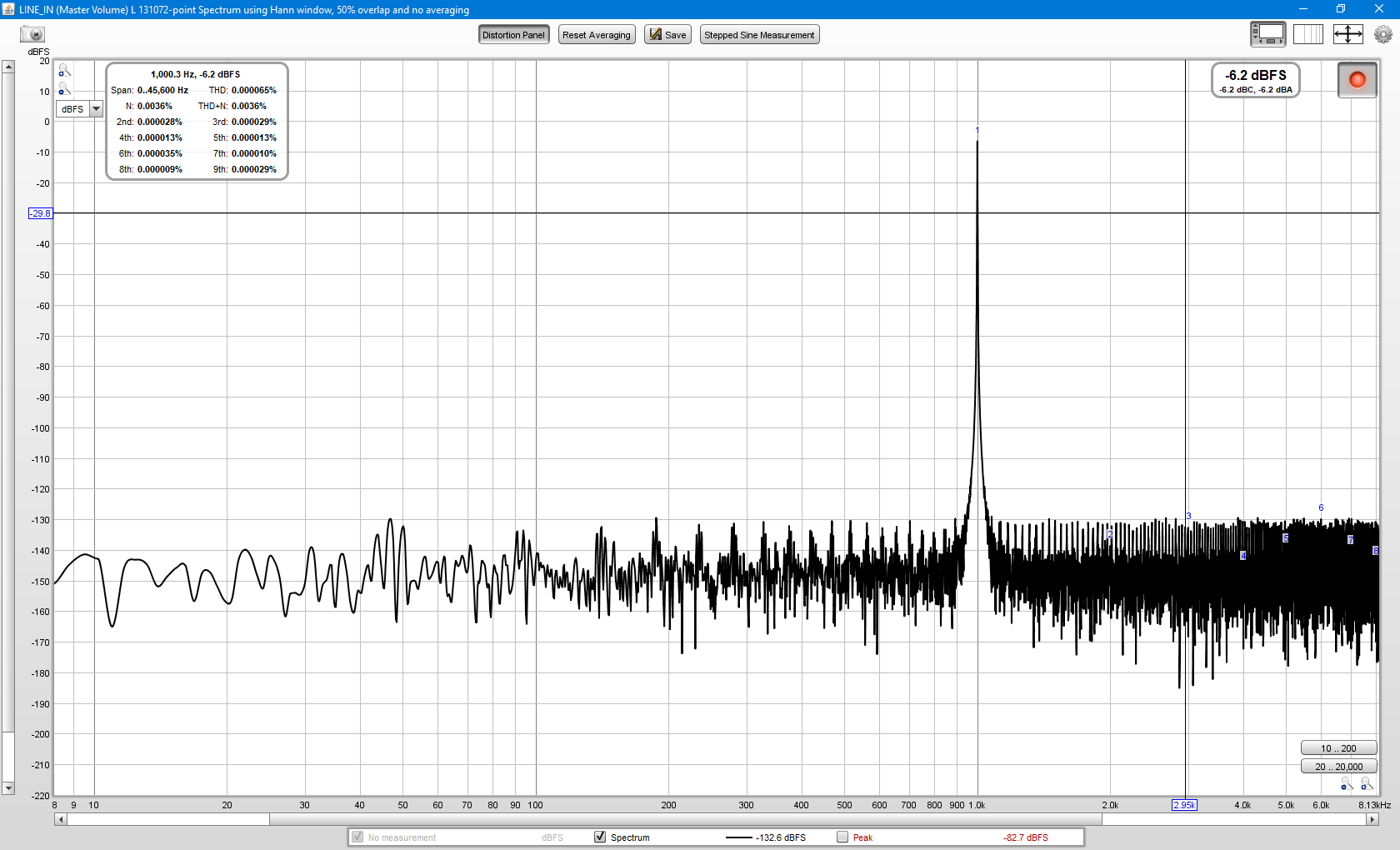Set frequency range to 20..20,000
Image resolution: width=1400 pixels, height=850 pixels.
pos(1338,767)
